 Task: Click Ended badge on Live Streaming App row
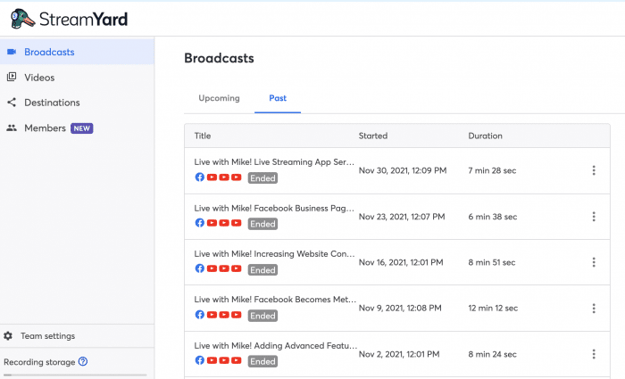[263, 178]
